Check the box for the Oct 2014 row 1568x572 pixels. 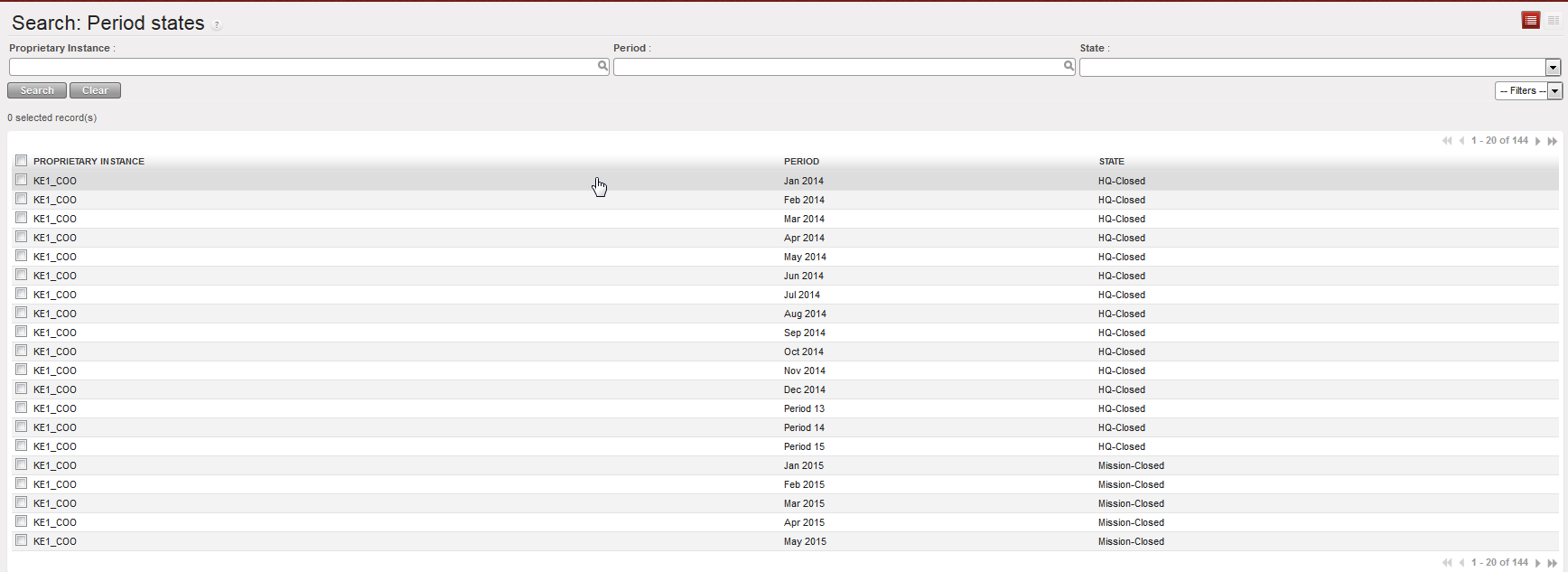(x=21, y=351)
